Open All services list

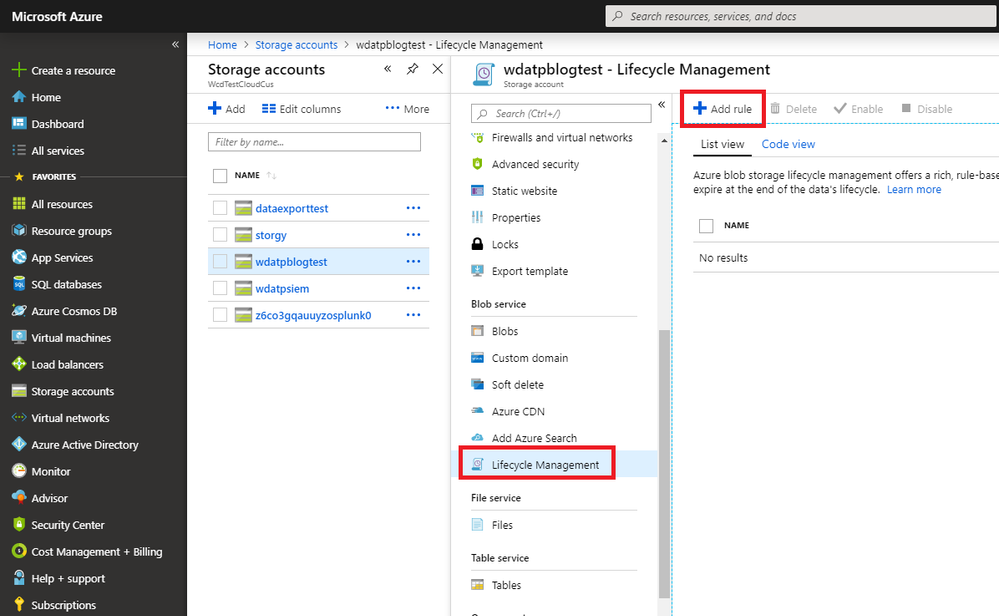pyautogui.click(x=57, y=151)
